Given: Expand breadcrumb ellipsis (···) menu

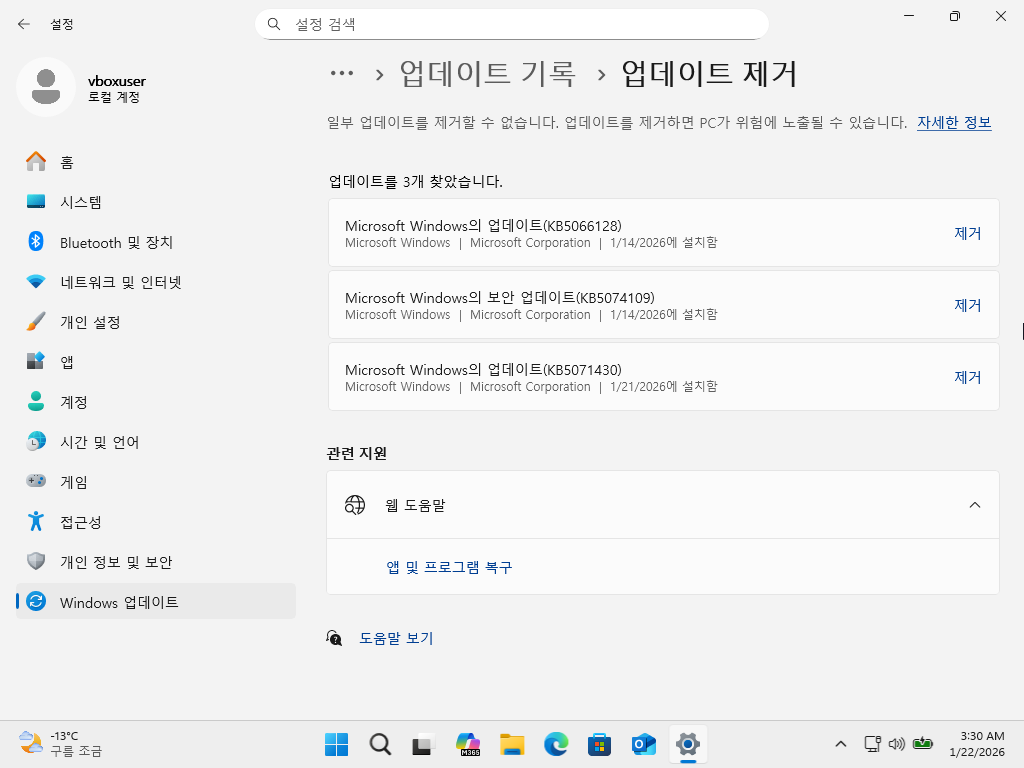Looking at the screenshot, I should point(342,73).
